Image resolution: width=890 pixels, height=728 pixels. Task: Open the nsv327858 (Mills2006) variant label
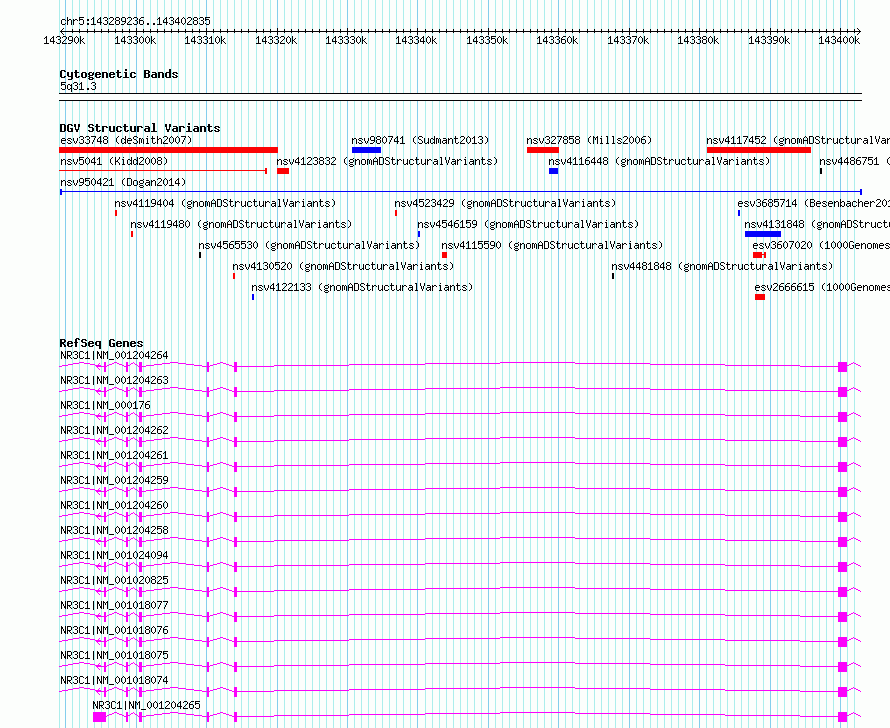589,140
